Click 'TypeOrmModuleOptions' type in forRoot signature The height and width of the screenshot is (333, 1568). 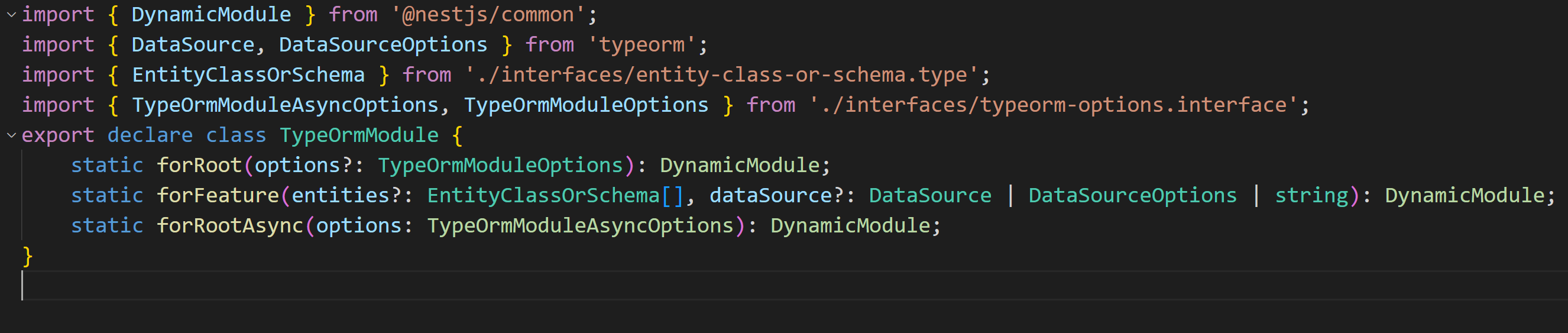coord(500,166)
